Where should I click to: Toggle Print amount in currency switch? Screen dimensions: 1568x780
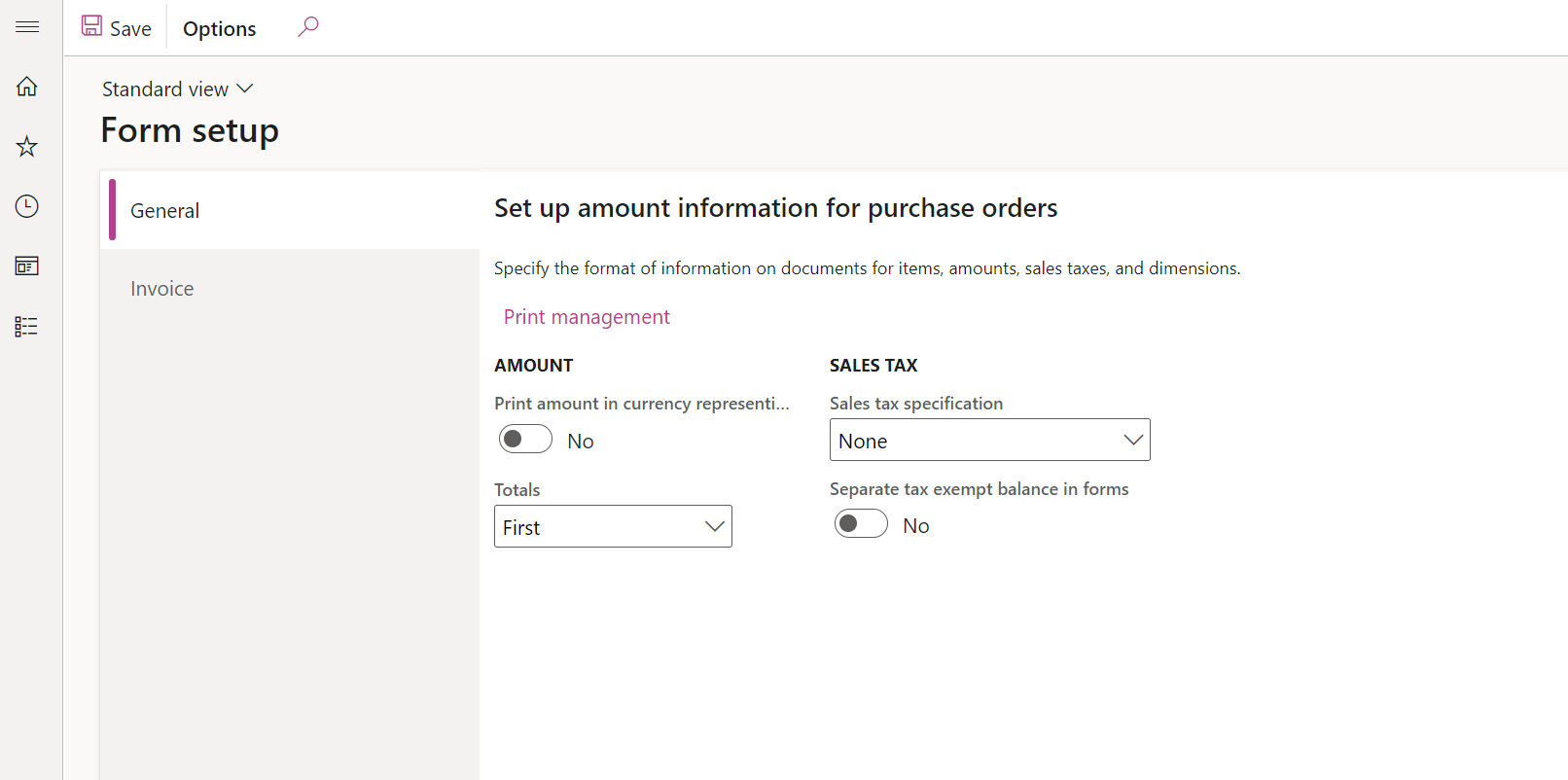click(x=525, y=440)
